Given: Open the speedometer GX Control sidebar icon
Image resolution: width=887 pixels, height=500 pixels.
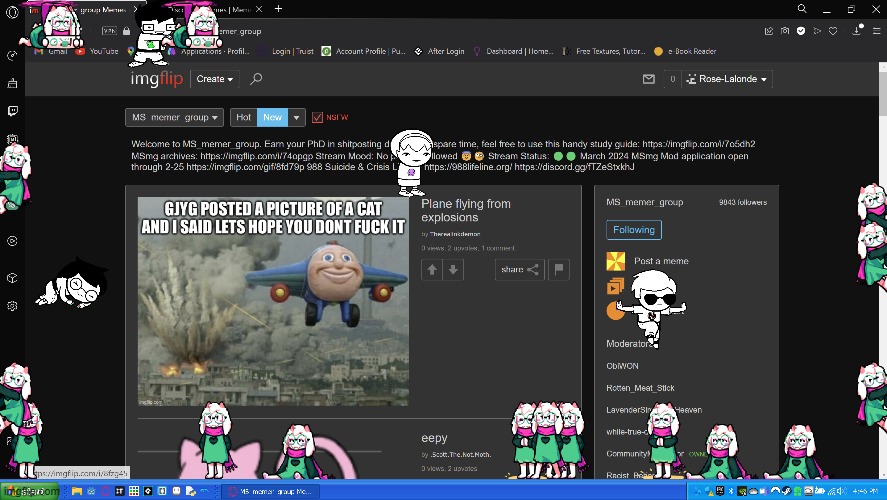Looking at the screenshot, I should pyautogui.click(x=12, y=55).
